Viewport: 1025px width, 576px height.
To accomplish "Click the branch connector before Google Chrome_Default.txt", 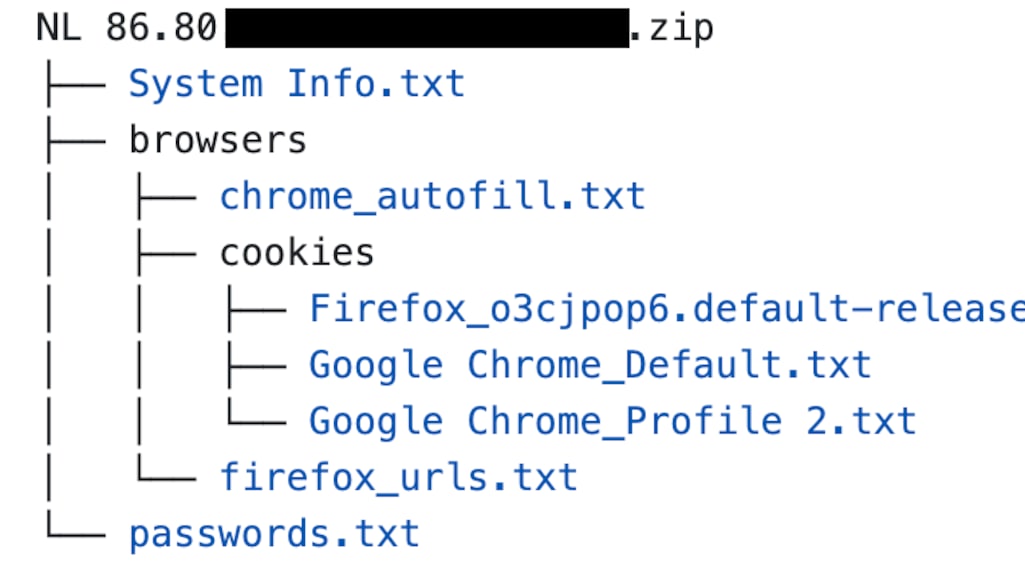I will (254, 365).
